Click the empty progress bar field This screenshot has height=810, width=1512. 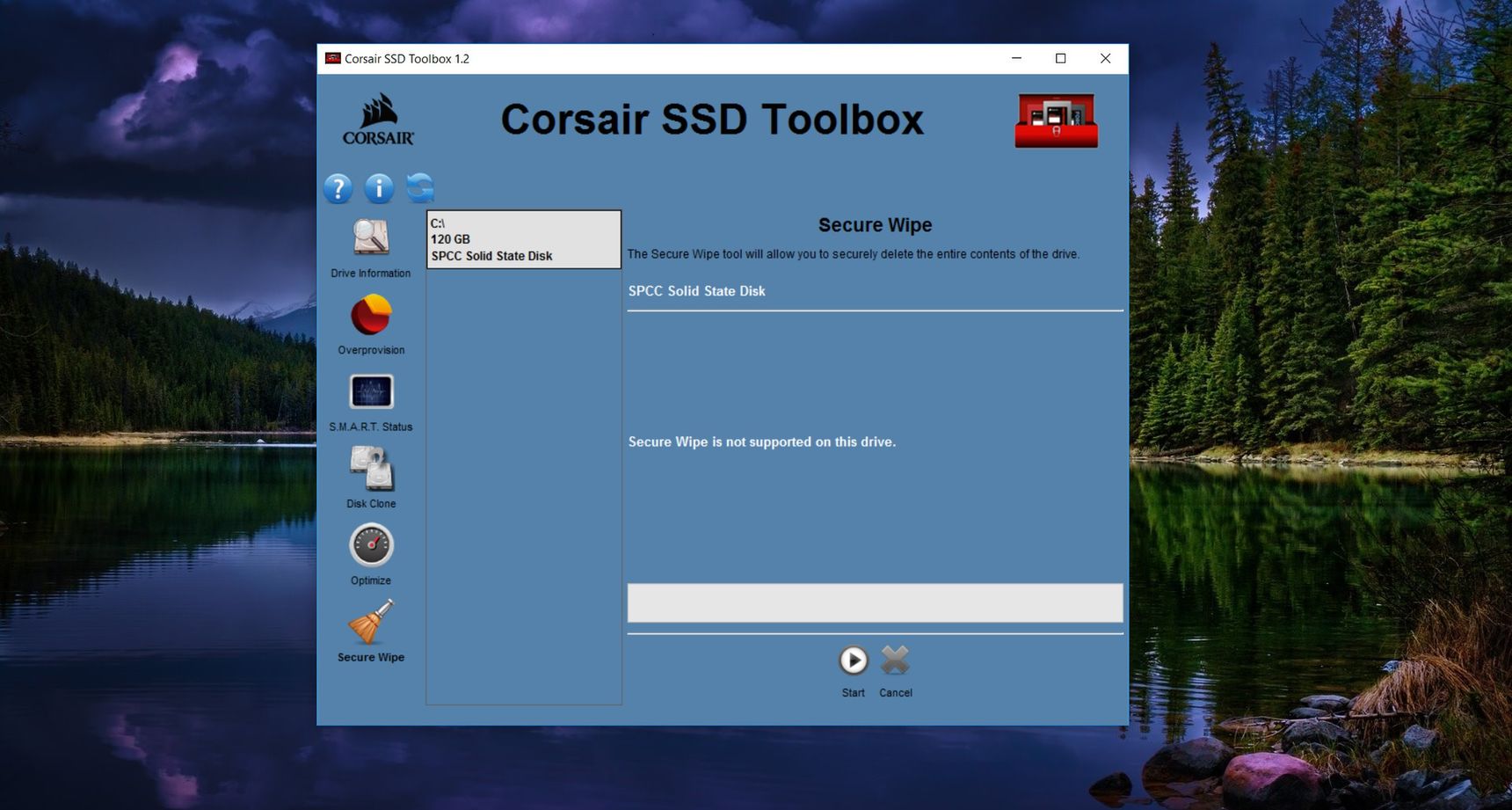pyautogui.click(x=875, y=603)
